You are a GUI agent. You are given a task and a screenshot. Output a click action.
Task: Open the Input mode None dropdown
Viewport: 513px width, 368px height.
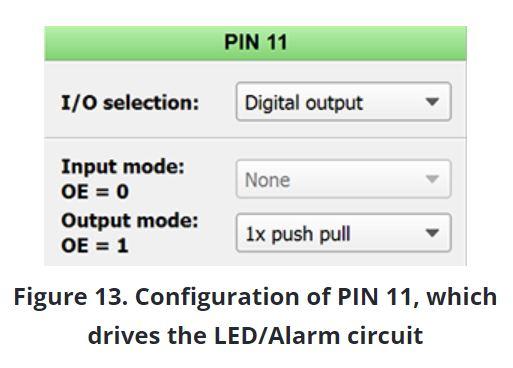(x=344, y=179)
